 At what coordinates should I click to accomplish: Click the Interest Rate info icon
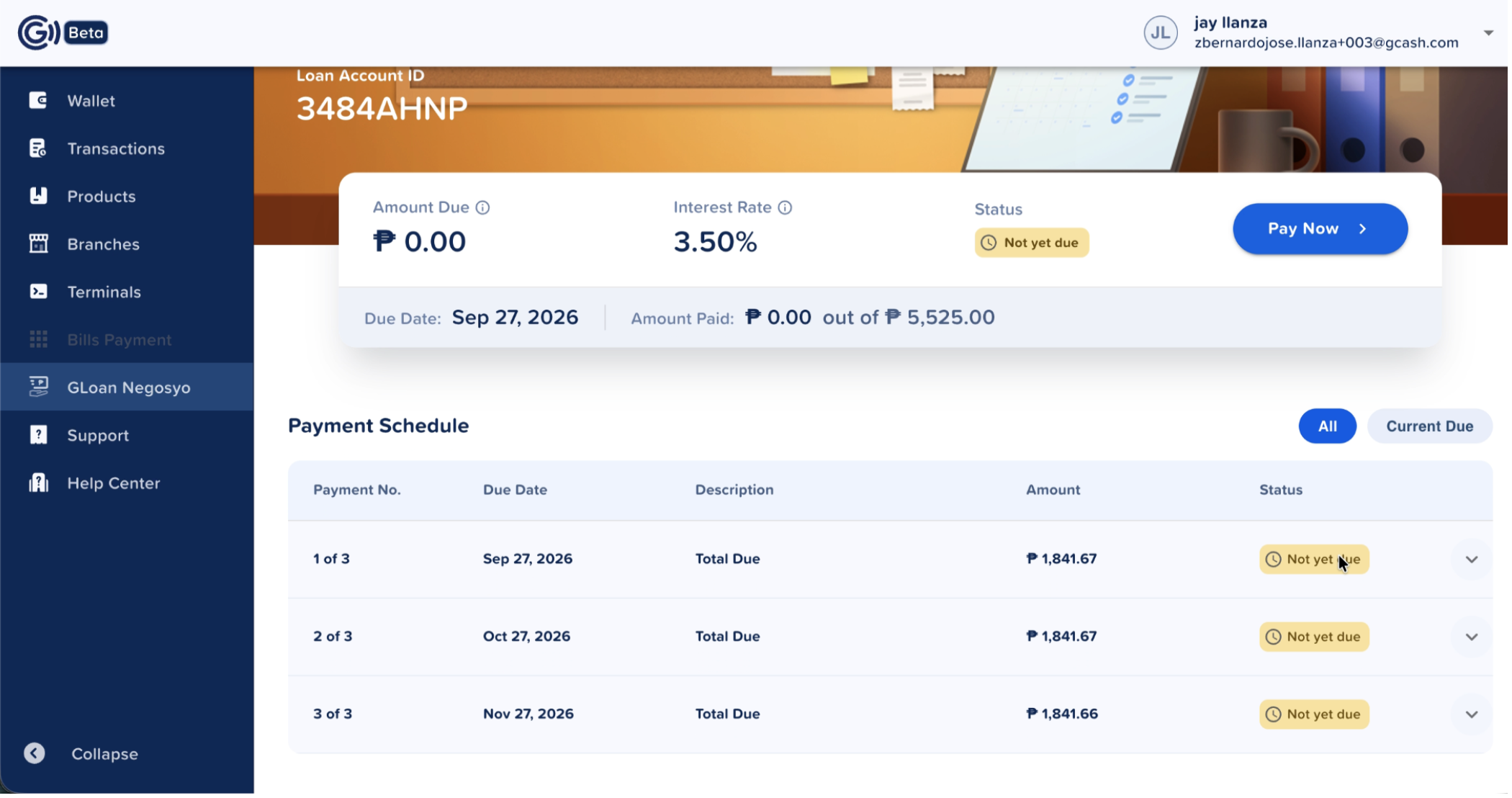coord(786,207)
